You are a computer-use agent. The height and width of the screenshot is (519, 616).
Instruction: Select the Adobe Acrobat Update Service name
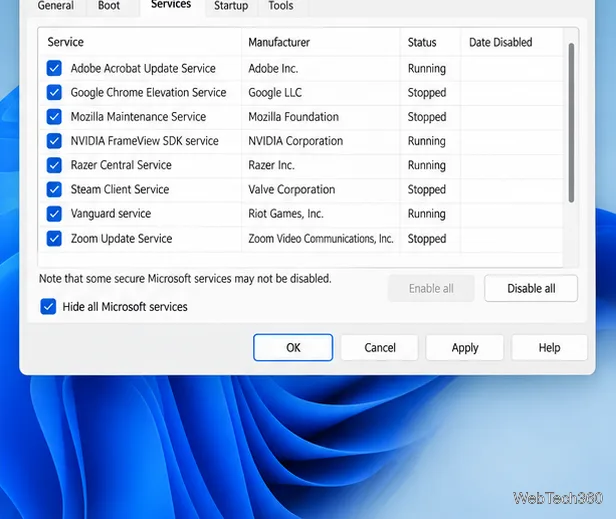(x=143, y=68)
